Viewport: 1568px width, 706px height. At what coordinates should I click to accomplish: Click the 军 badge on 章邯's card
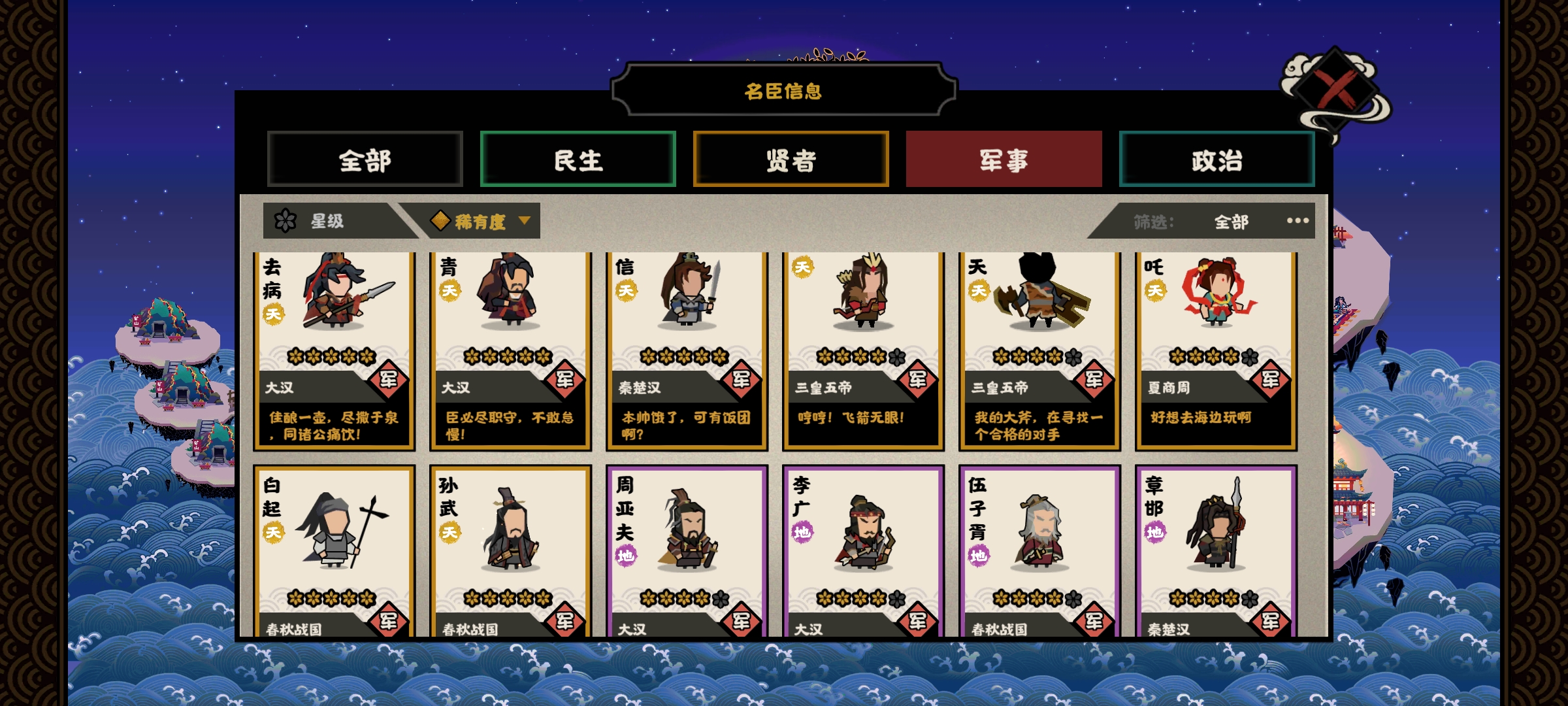tap(1271, 619)
